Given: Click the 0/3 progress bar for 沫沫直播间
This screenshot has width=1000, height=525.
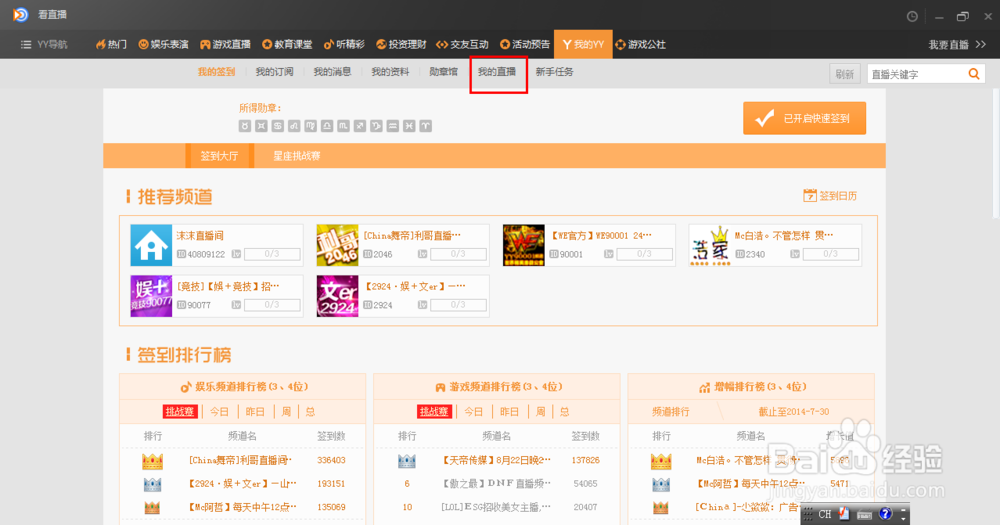Looking at the screenshot, I should (272, 254).
